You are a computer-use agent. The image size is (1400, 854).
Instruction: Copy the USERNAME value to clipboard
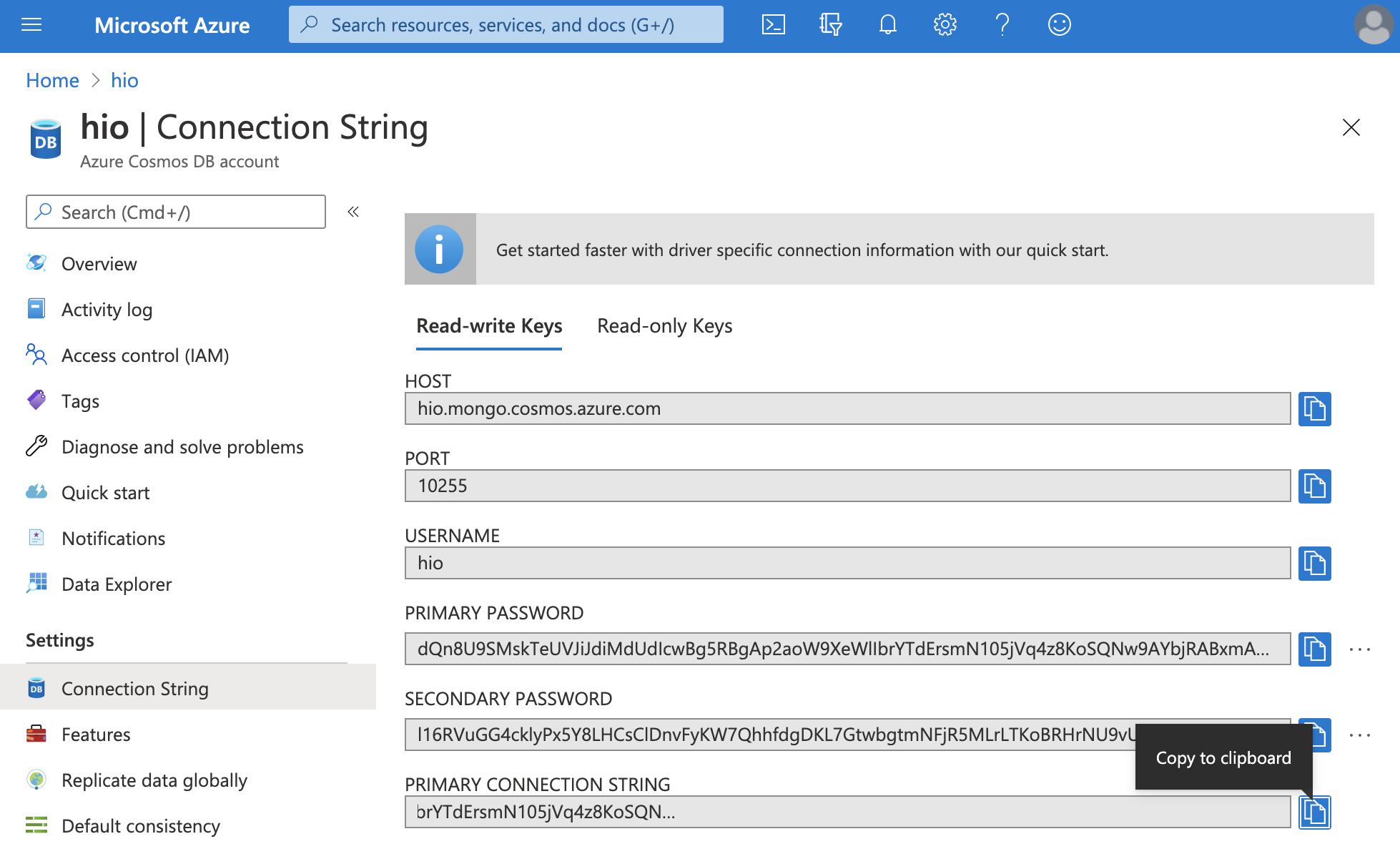click(x=1314, y=564)
